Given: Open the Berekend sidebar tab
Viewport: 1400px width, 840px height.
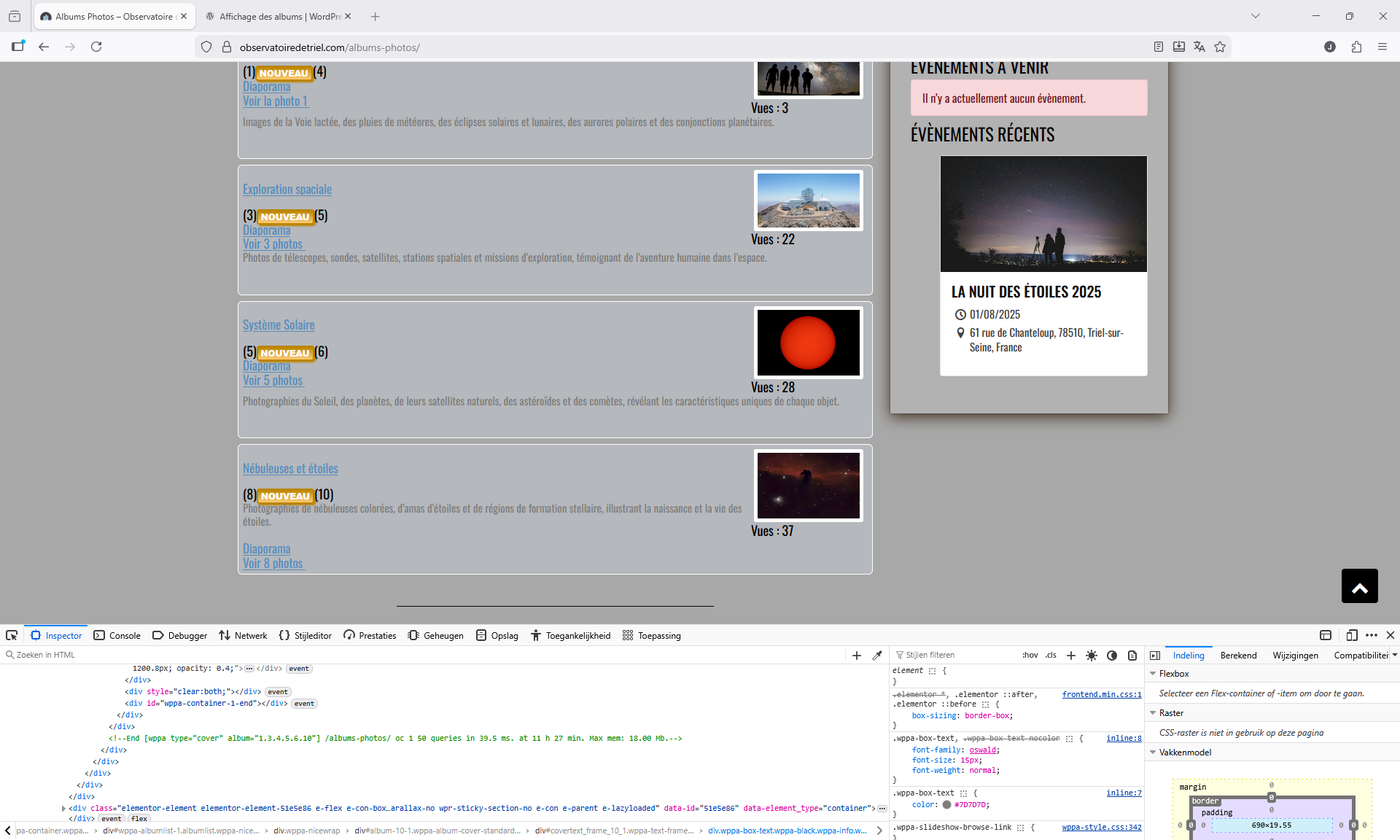Looking at the screenshot, I should click(x=1238, y=655).
